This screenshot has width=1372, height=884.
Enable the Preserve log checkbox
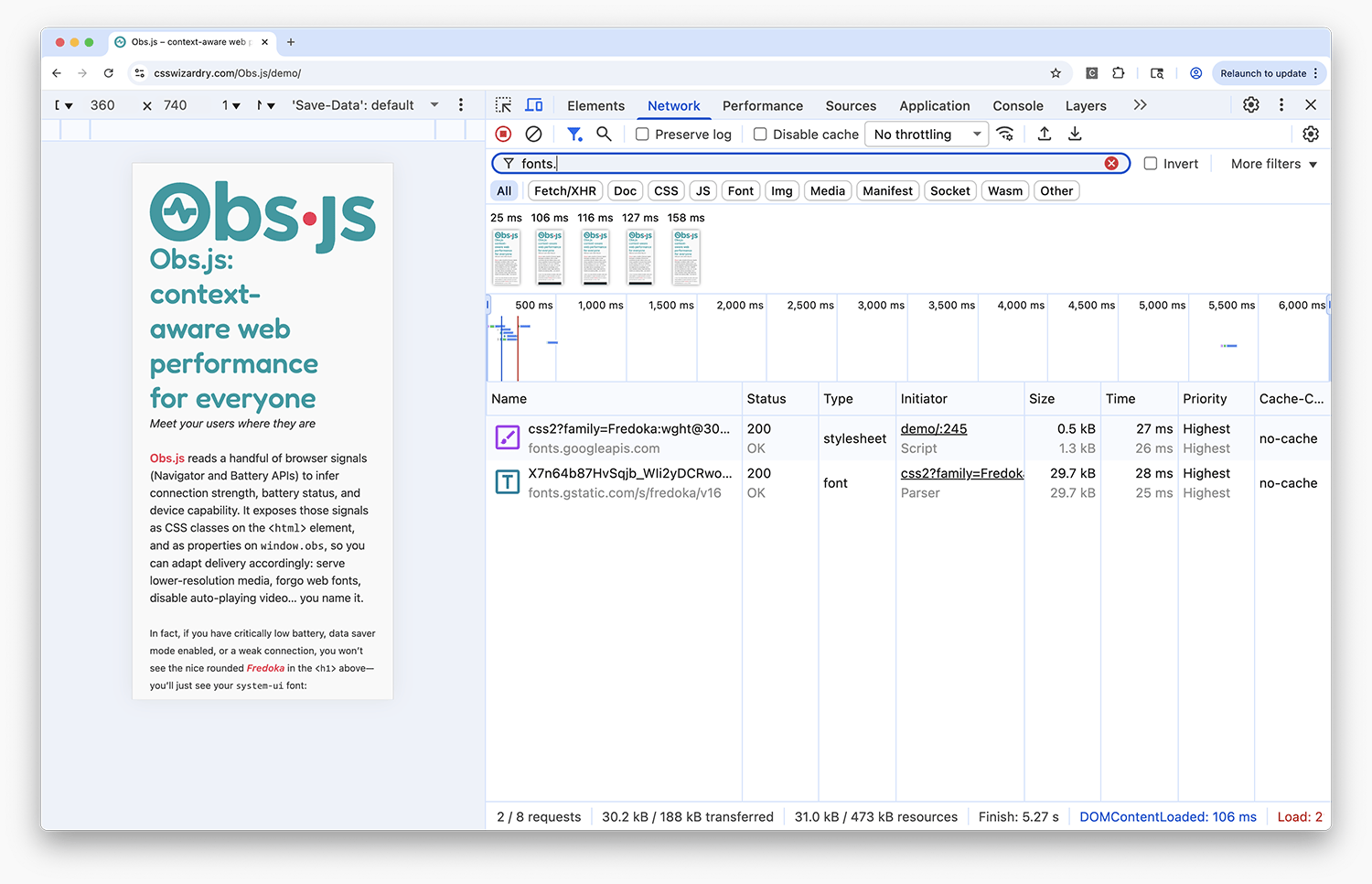pyautogui.click(x=642, y=135)
